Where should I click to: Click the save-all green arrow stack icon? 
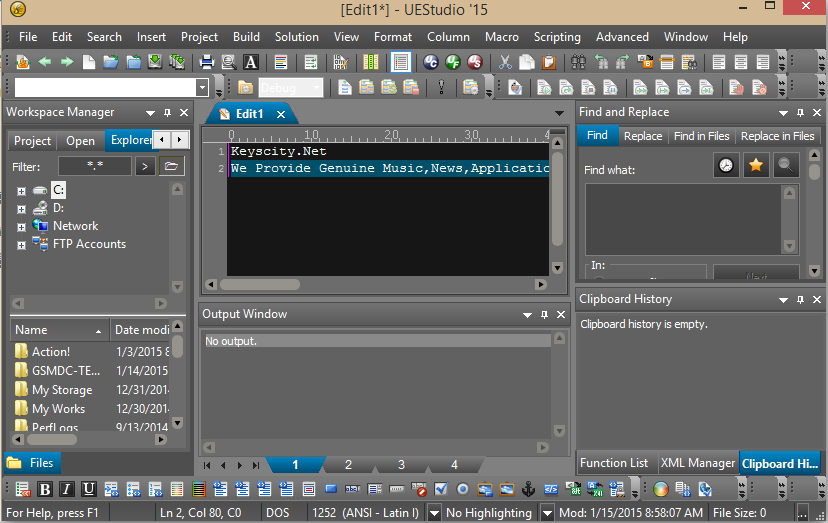click(x=177, y=62)
